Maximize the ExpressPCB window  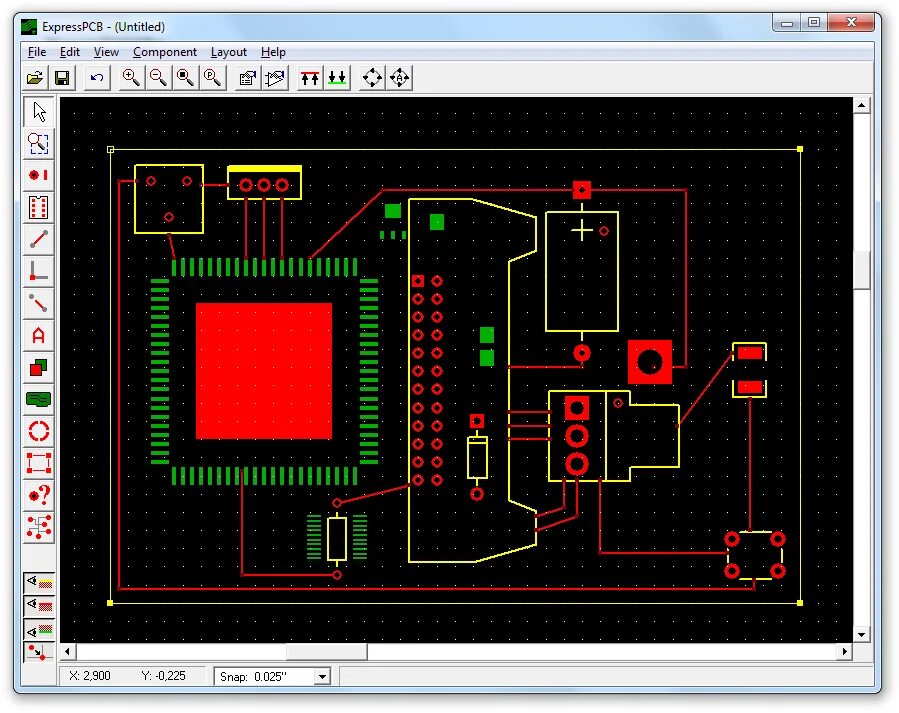tap(814, 23)
